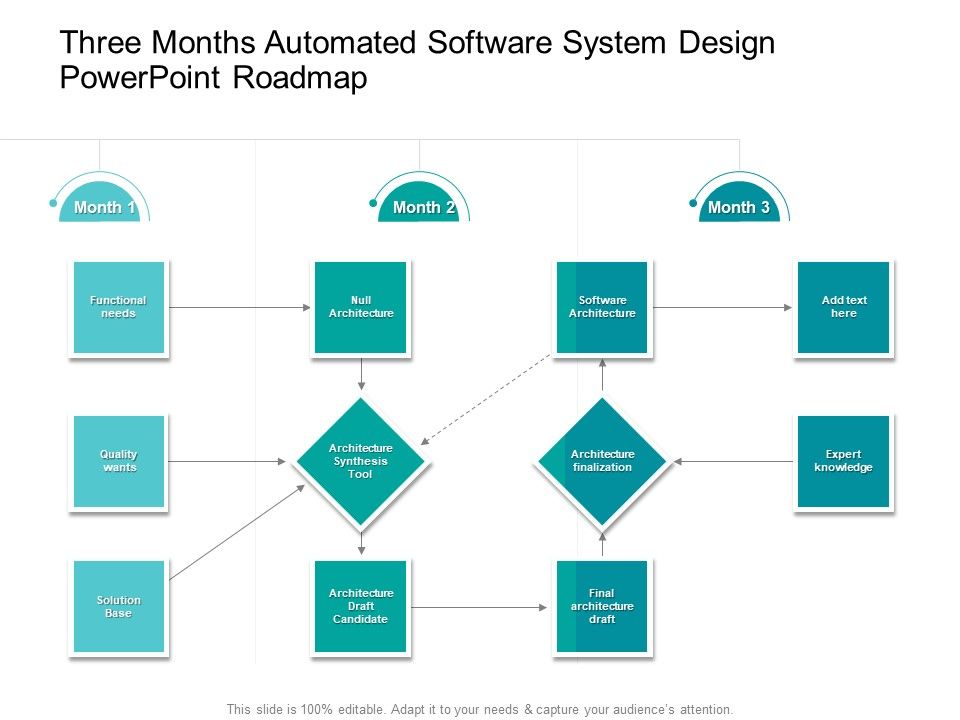Select arrow from Solution Base to Synthesis Tool
The width and height of the screenshot is (960, 720).
[237, 531]
